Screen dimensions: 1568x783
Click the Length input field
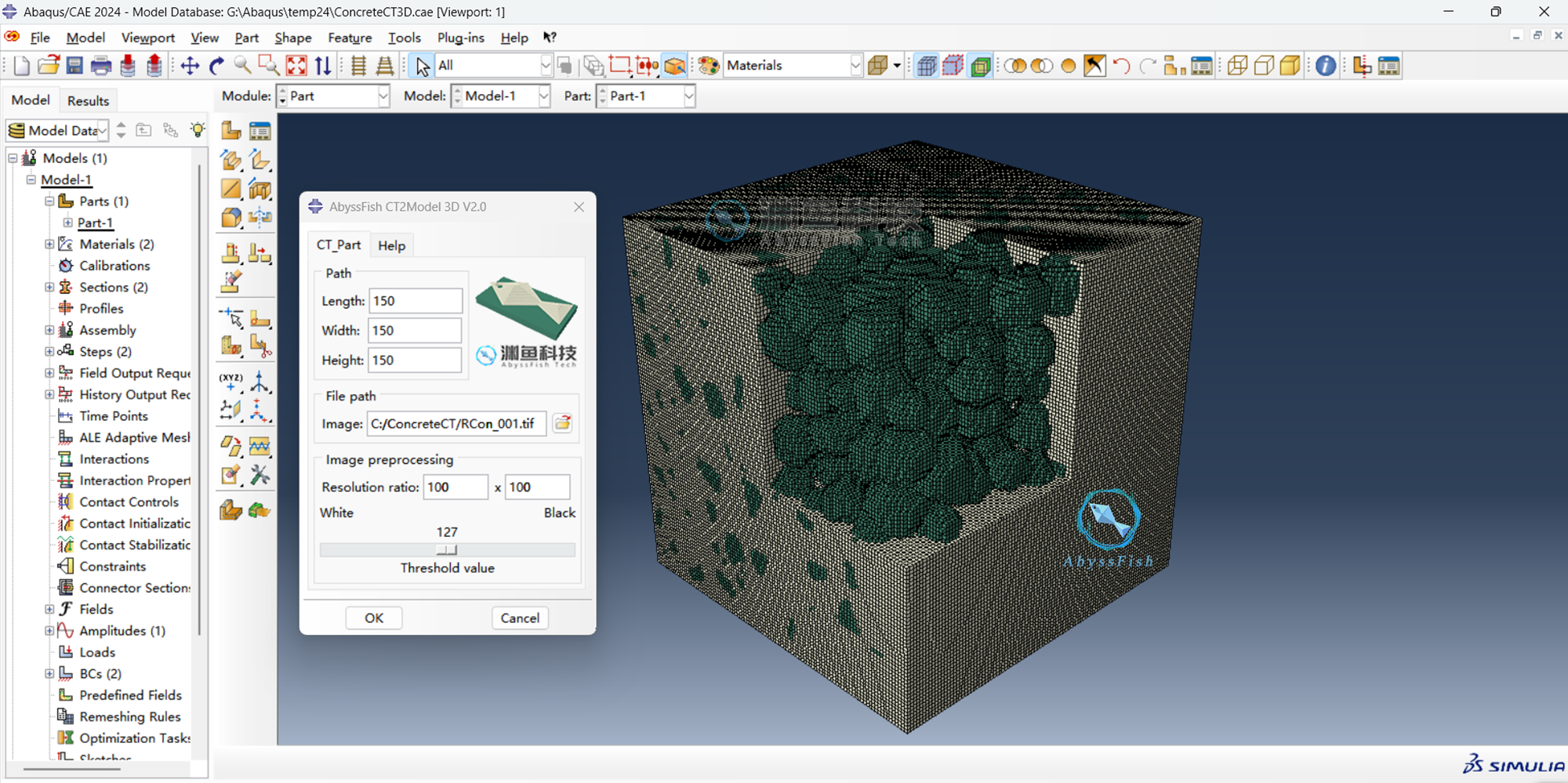point(416,301)
